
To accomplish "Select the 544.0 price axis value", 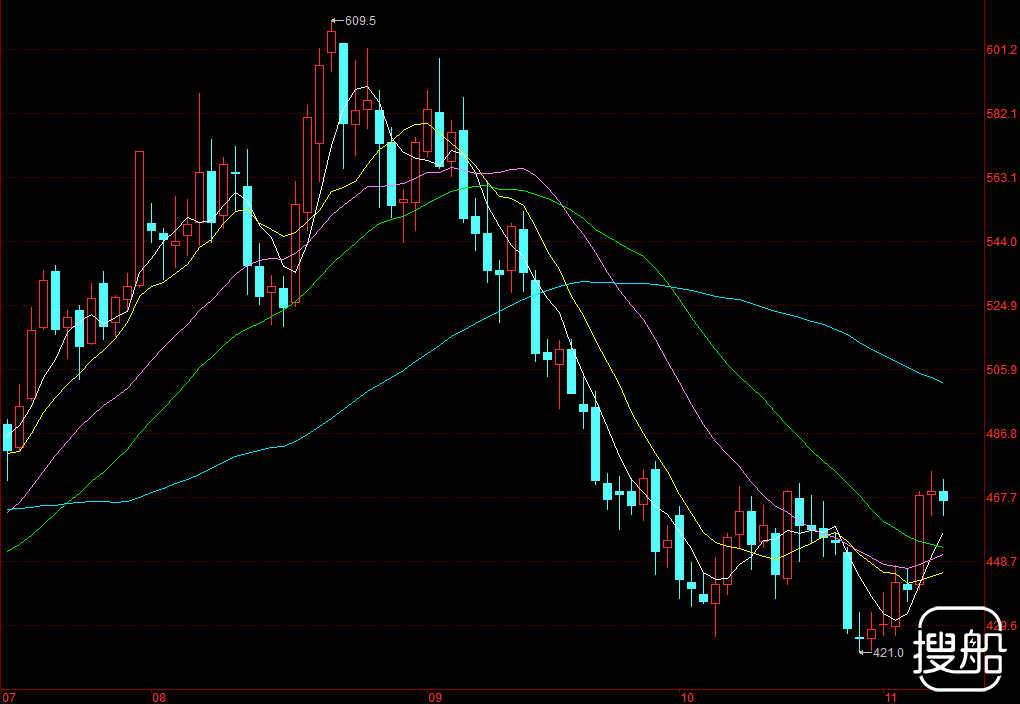I will coord(1001,242).
